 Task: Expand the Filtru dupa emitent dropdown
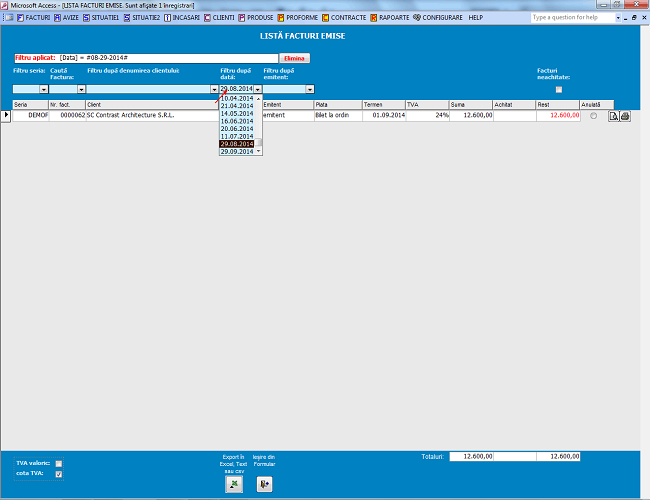[x=310, y=89]
